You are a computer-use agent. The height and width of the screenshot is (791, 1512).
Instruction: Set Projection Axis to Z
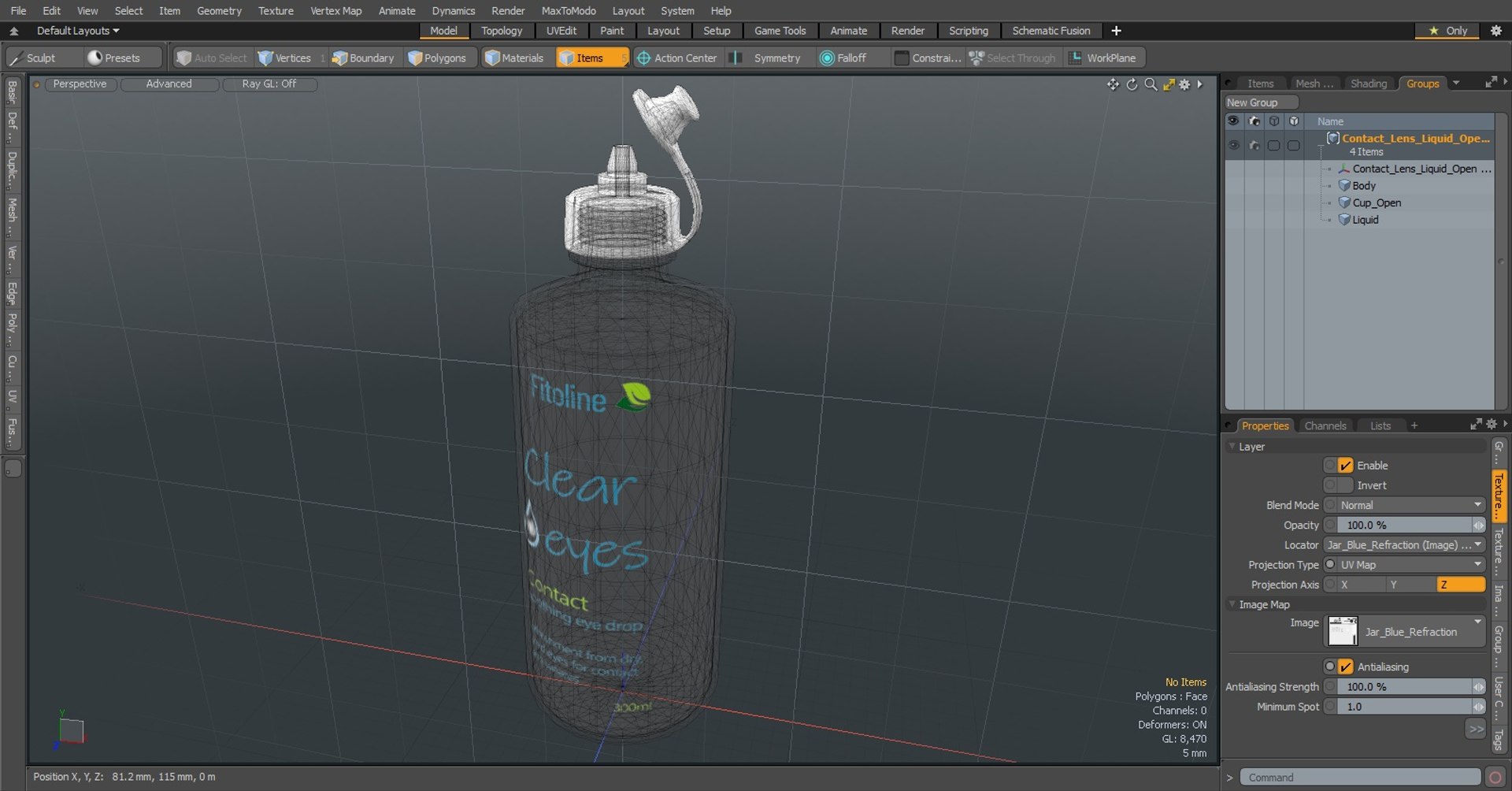point(1461,585)
